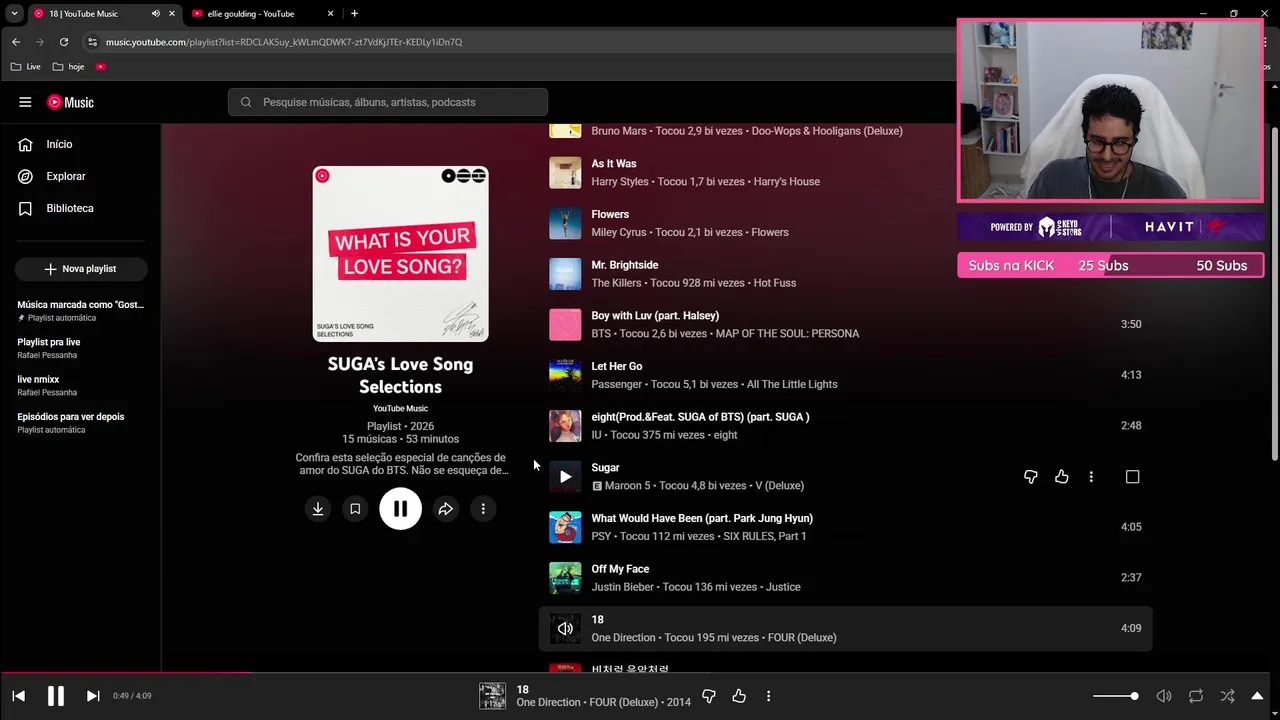Pause playlist with large round button

pyautogui.click(x=400, y=509)
